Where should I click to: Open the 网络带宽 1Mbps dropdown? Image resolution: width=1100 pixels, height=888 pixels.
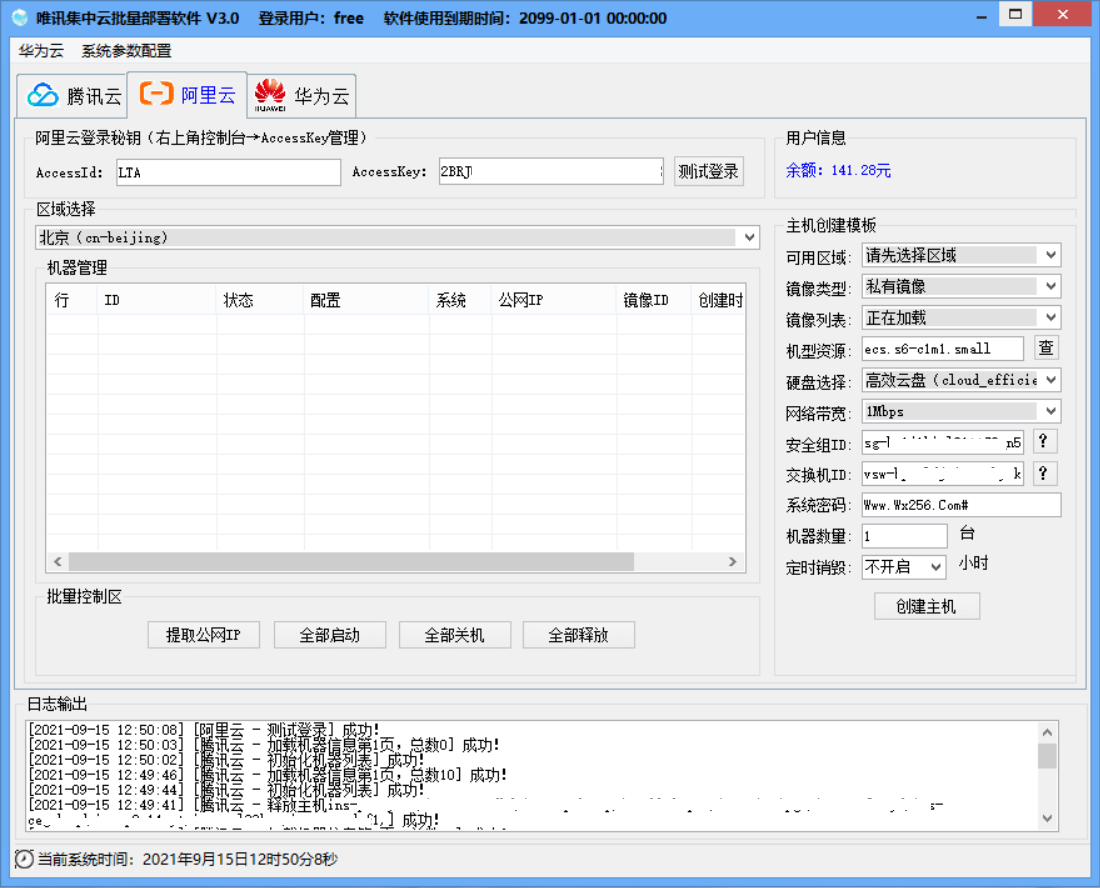[x=961, y=411]
